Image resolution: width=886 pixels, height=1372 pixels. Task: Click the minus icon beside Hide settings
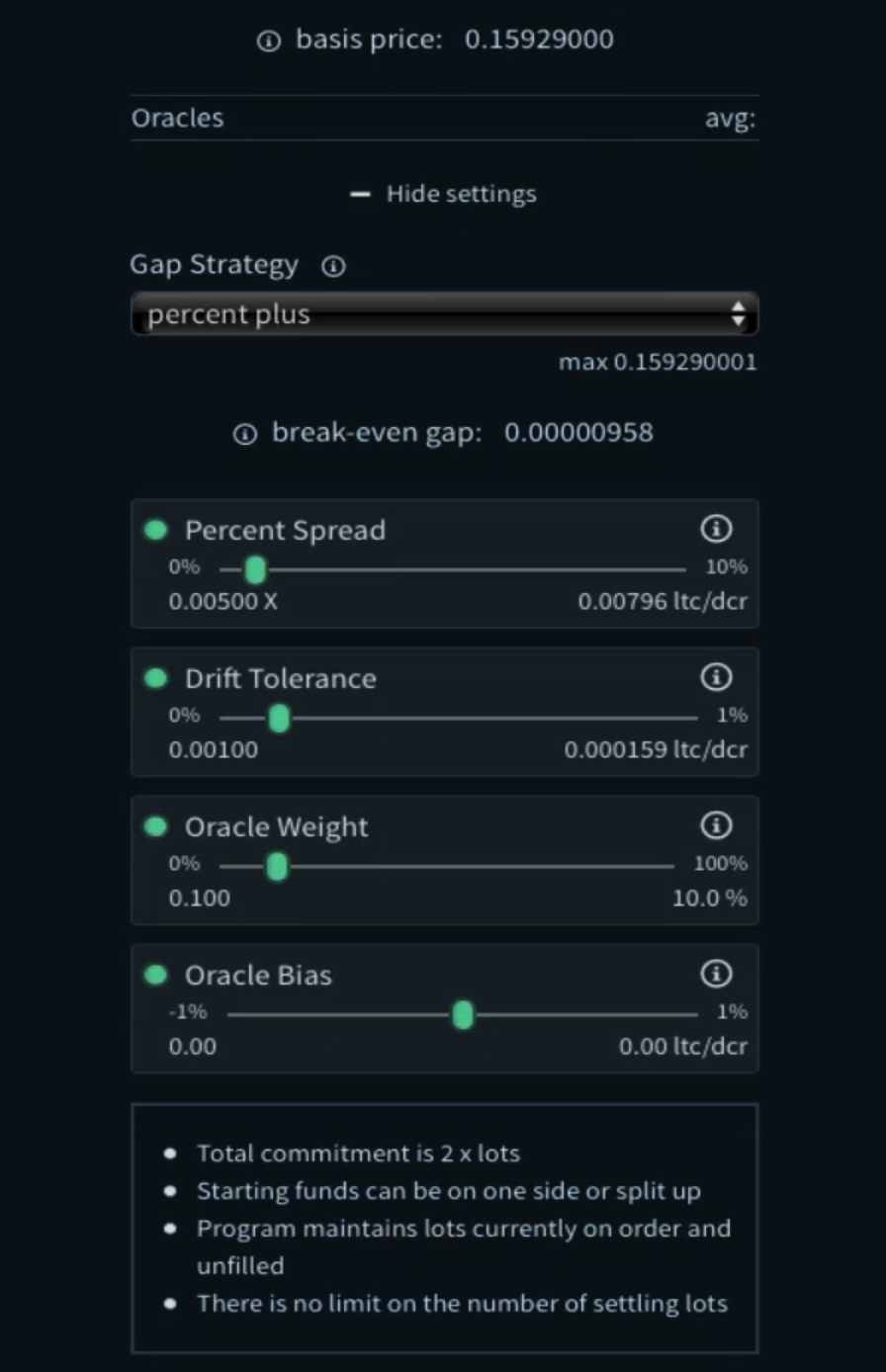coord(361,194)
